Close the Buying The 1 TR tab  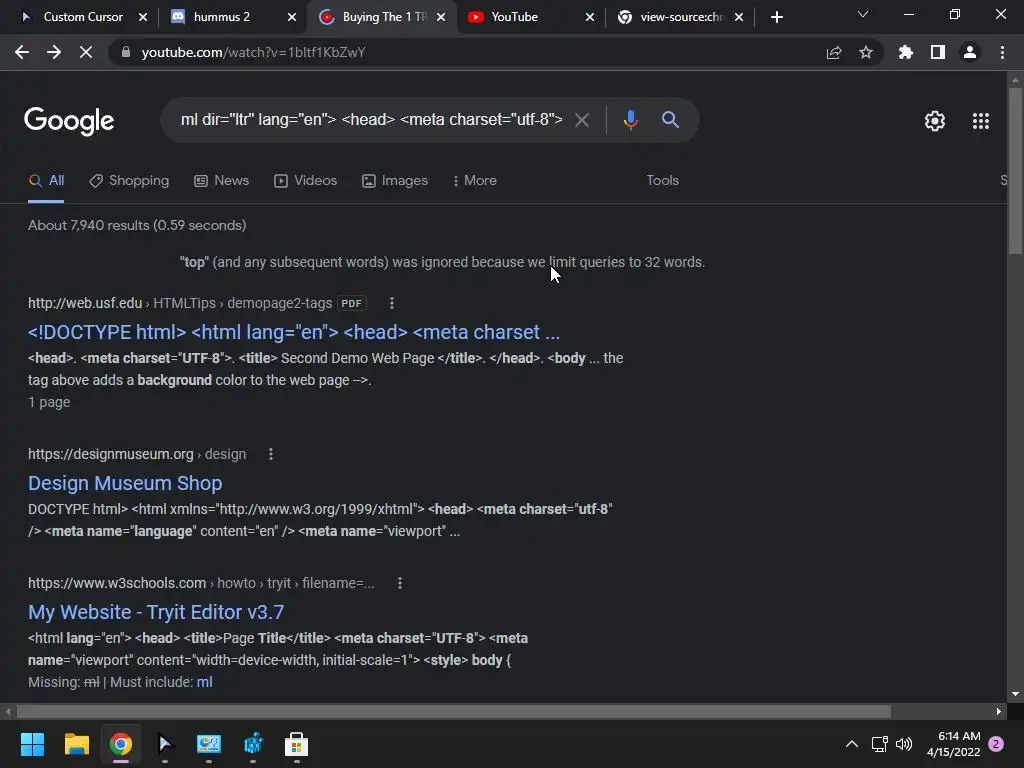(x=441, y=17)
